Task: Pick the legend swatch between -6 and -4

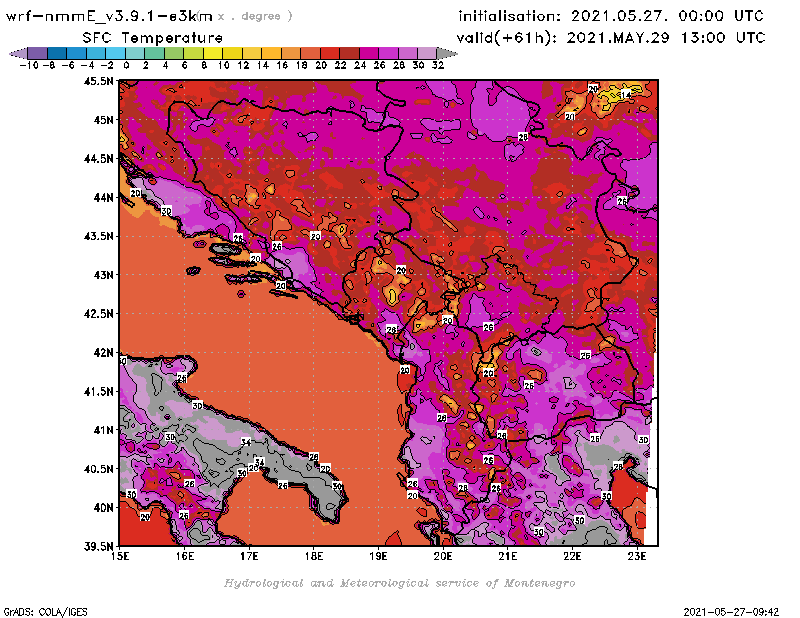Action: (x=77, y=54)
